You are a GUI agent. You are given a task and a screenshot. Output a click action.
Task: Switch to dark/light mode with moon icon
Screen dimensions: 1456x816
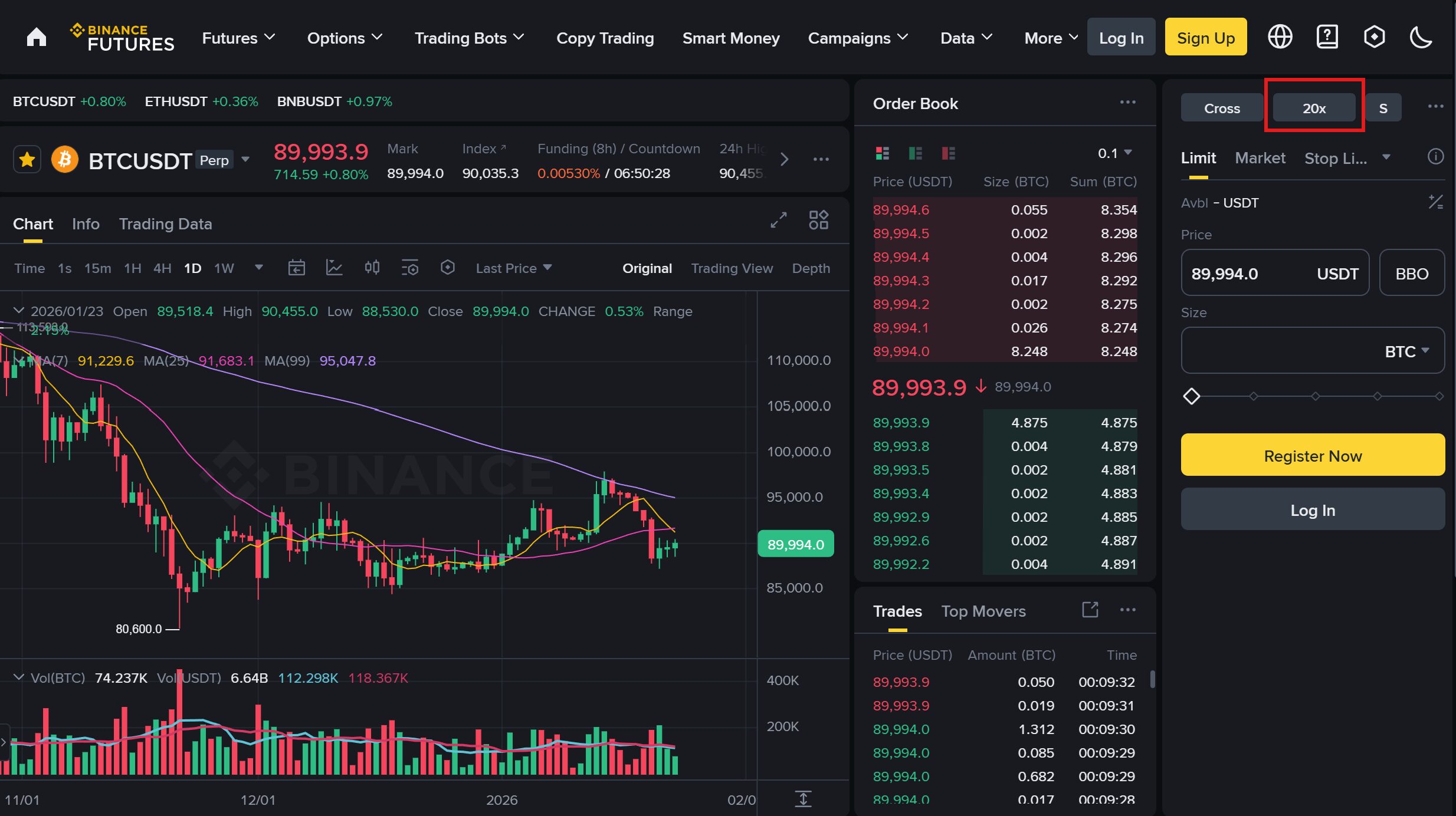(x=1421, y=36)
